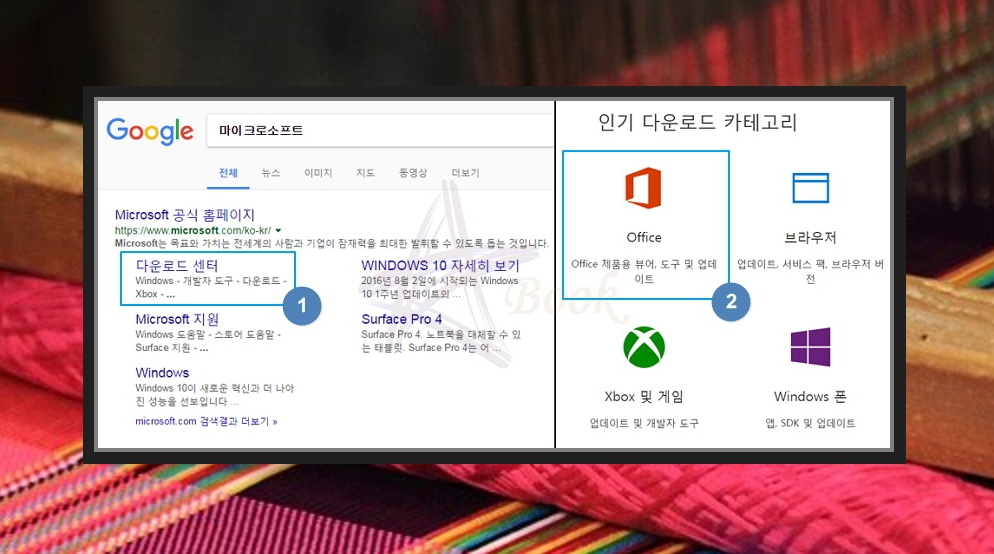The height and width of the screenshot is (554, 994).
Task: Select the Xbox logo icon
Action: tap(644, 347)
